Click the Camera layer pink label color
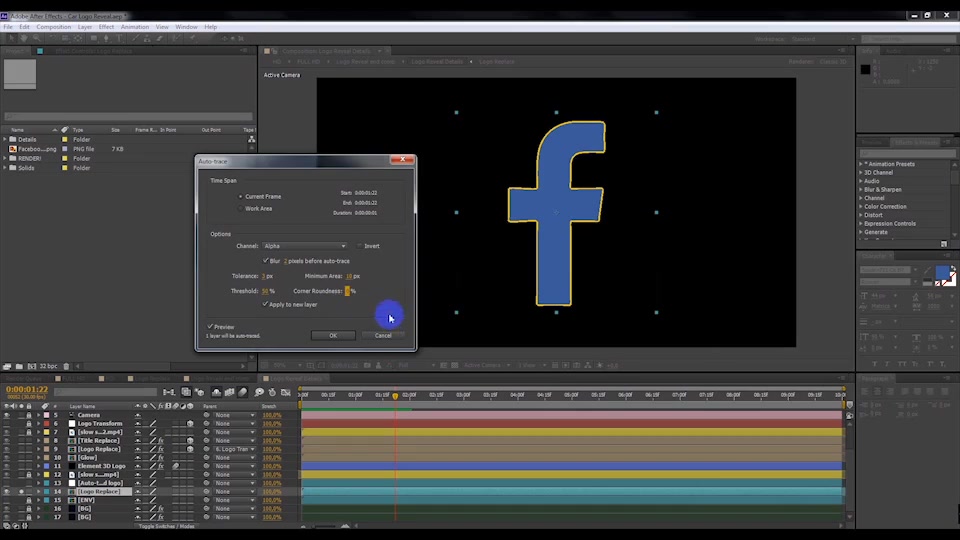This screenshot has width=960, height=540. pyautogui.click(x=47, y=415)
